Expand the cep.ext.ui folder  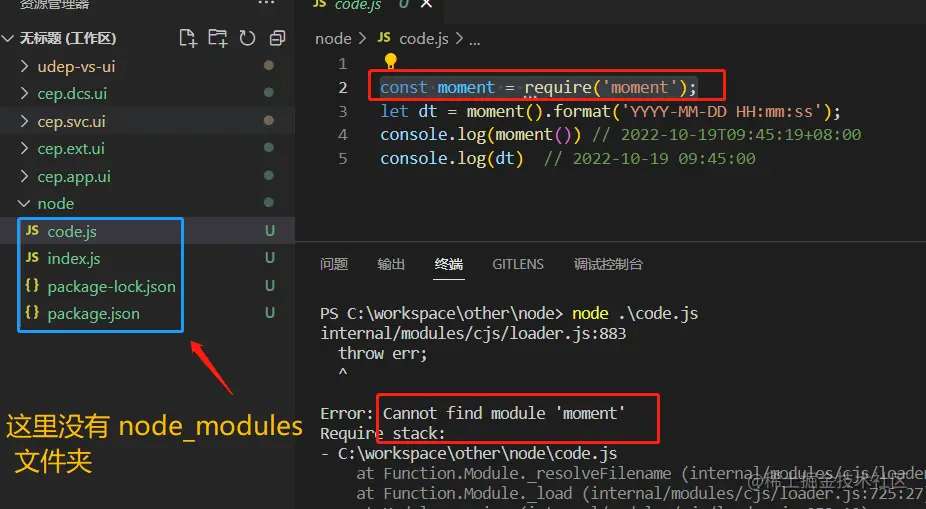click(24, 148)
